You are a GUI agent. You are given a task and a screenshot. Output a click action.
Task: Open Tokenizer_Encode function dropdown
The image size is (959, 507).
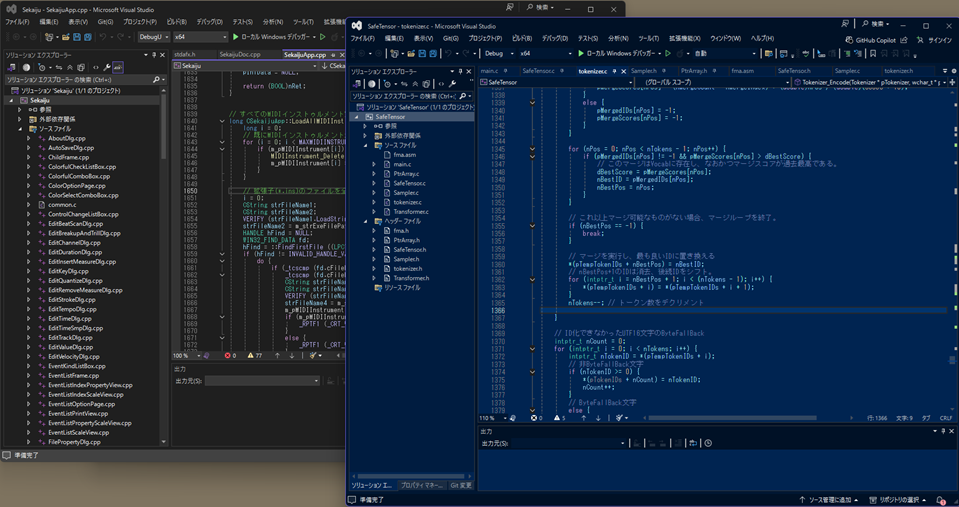[868, 82]
